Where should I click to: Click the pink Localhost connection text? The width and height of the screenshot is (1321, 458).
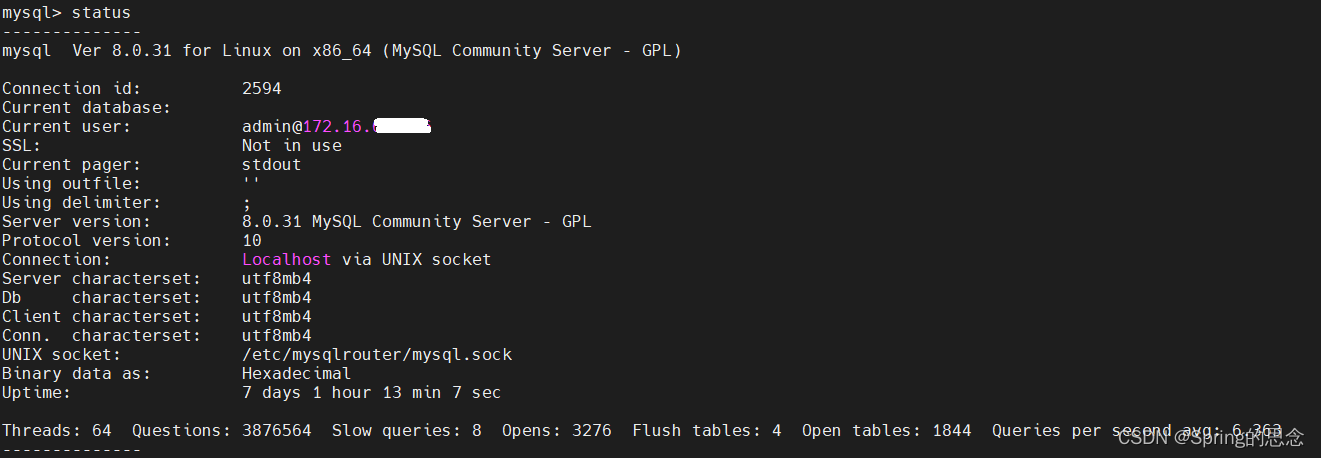tap(286, 259)
